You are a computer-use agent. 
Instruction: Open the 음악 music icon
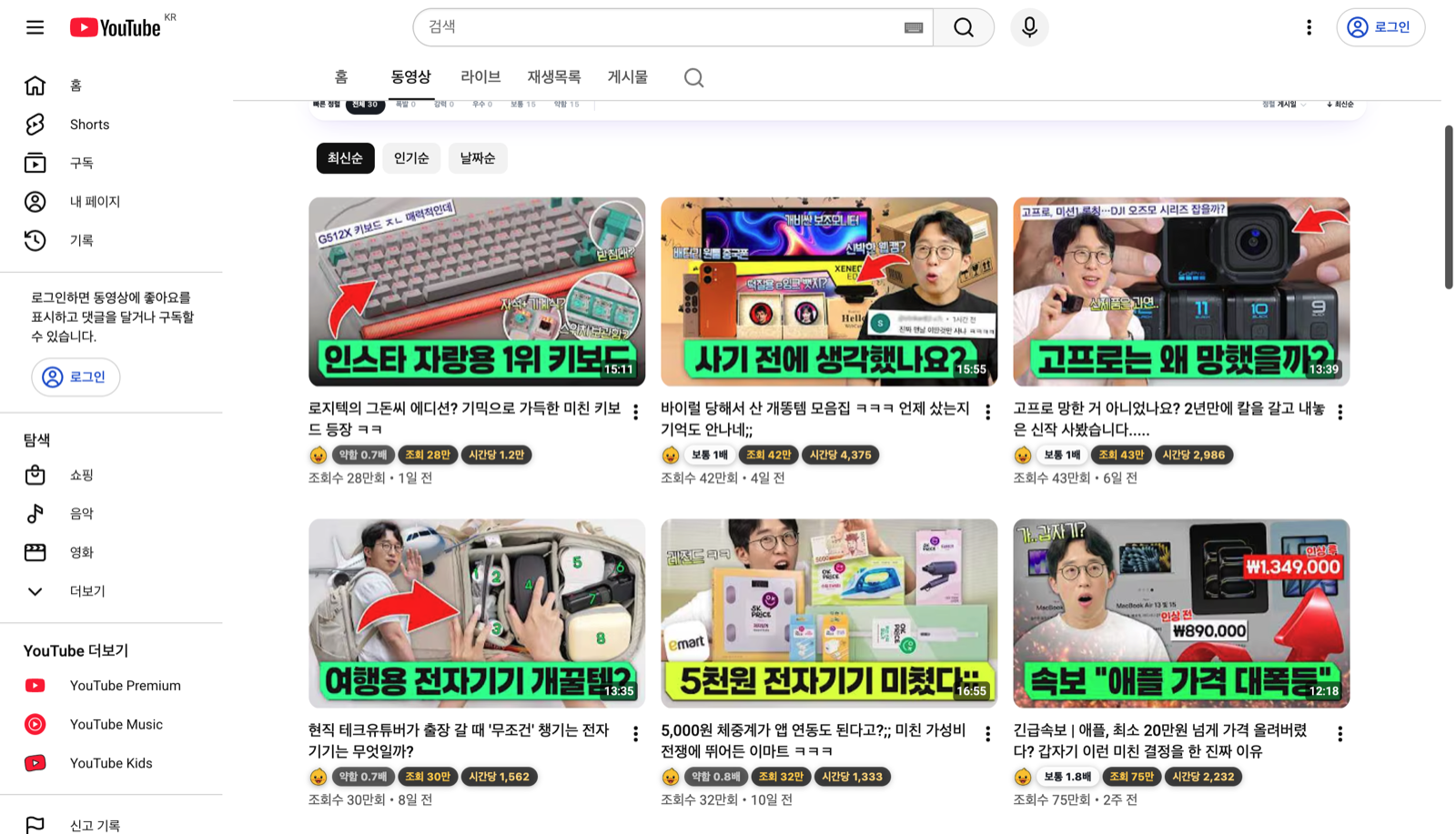click(35, 514)
